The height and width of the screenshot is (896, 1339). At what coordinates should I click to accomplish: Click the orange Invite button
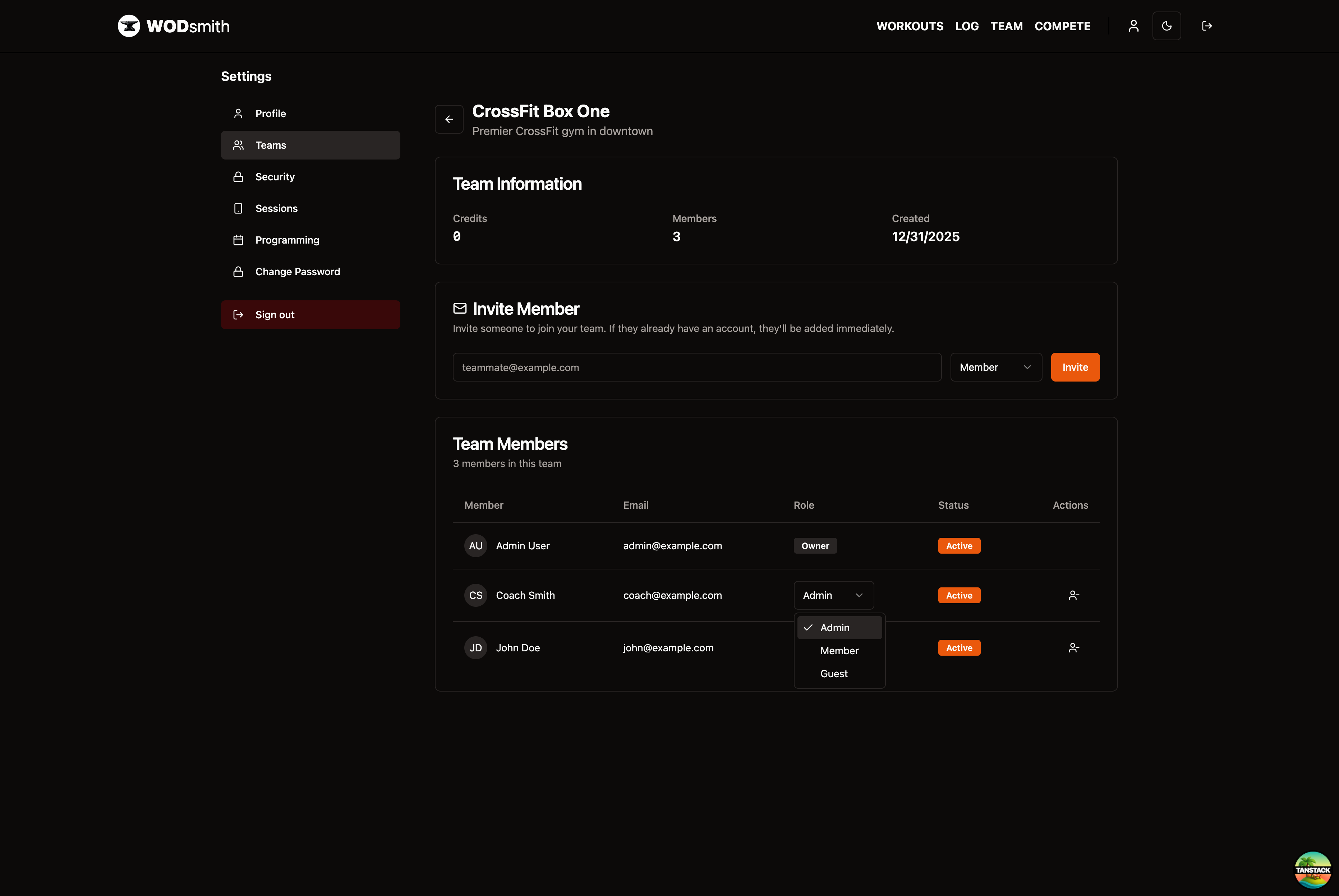tap(1075, 368)
